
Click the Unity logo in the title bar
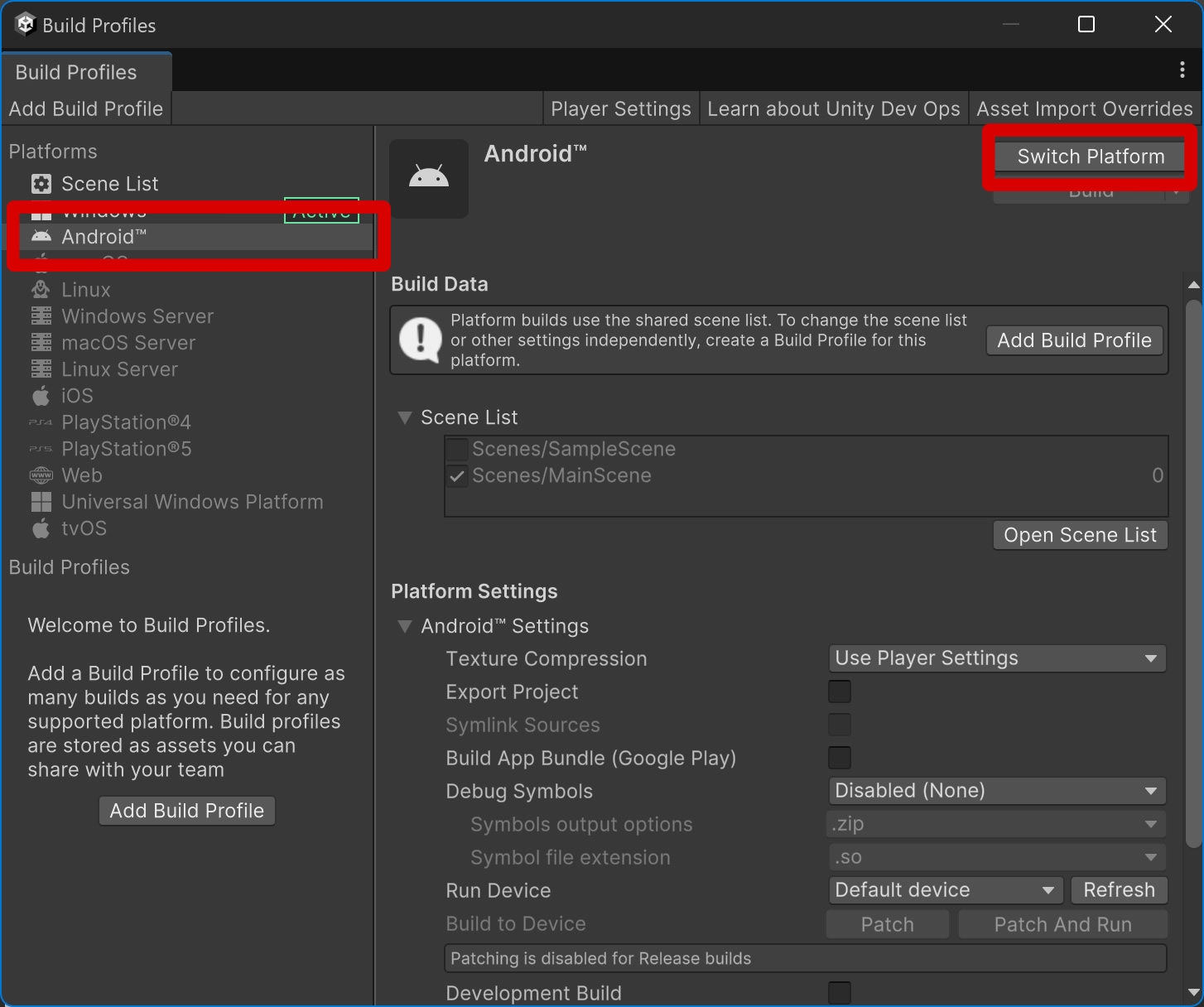(x=25, y=25)
